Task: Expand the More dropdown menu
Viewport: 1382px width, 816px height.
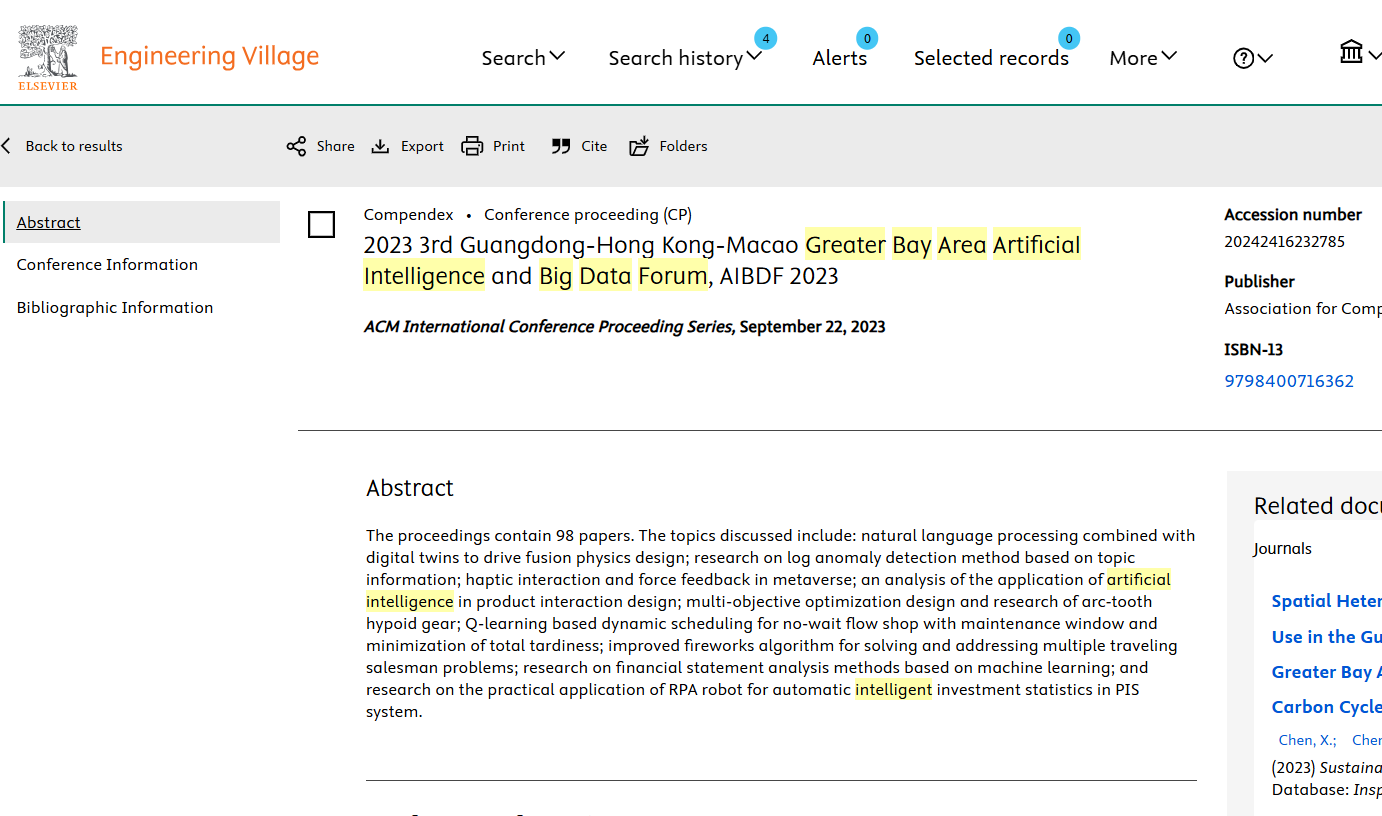Action: [1143, 58]
